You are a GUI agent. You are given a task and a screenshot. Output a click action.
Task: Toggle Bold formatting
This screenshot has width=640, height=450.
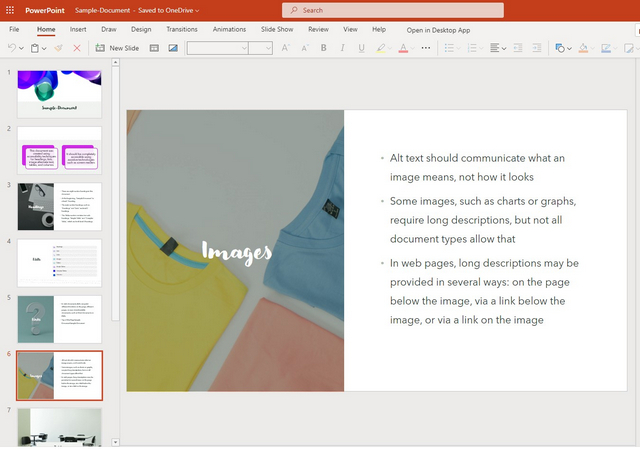(x=324, y=48)
